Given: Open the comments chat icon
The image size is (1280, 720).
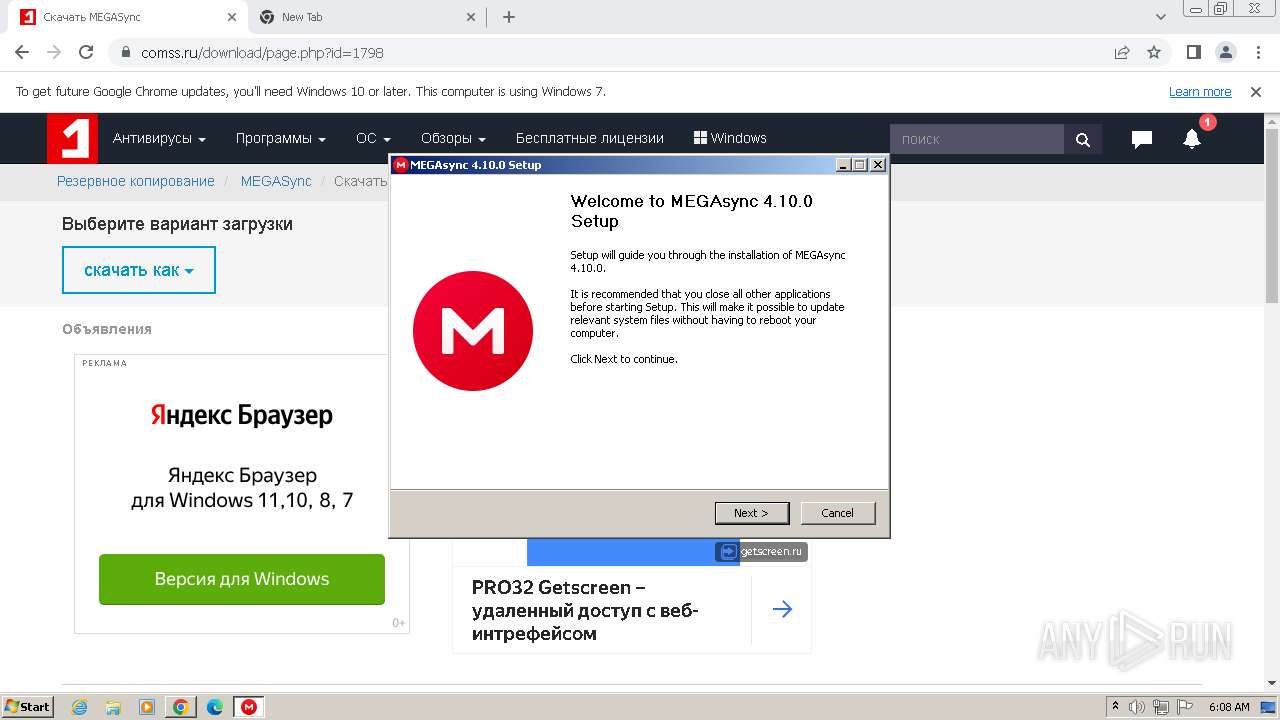Looking at the screenshot, I should point(1142,139).
